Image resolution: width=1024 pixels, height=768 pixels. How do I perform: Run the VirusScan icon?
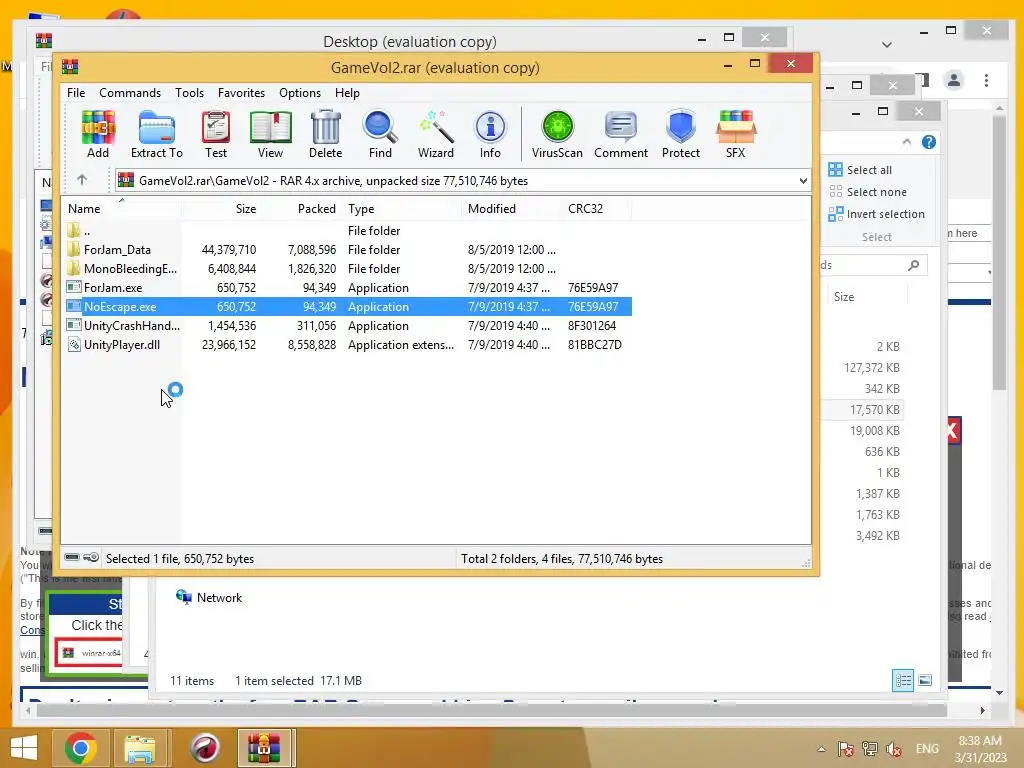point(557,133)
